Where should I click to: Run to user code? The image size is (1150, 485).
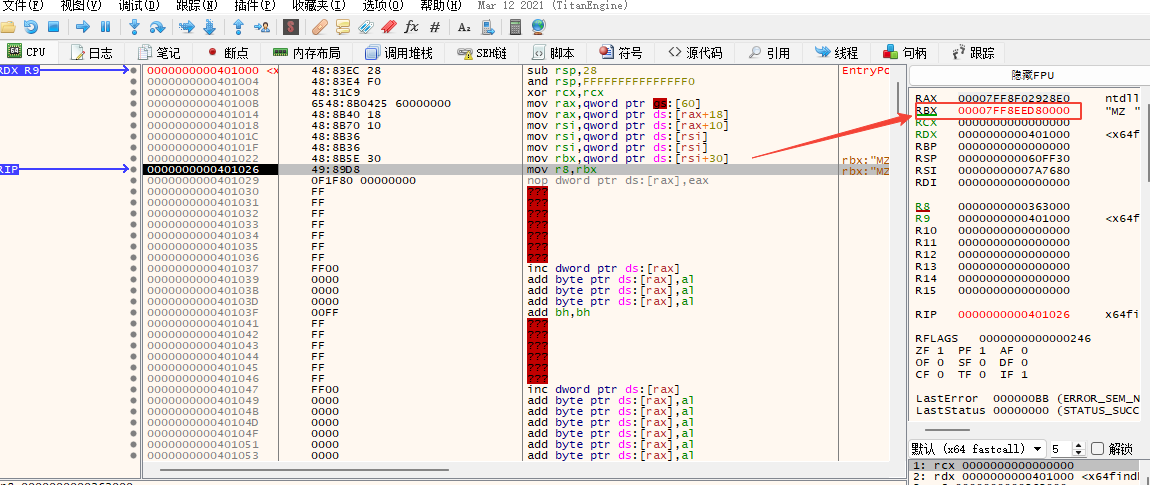[260, 27]
